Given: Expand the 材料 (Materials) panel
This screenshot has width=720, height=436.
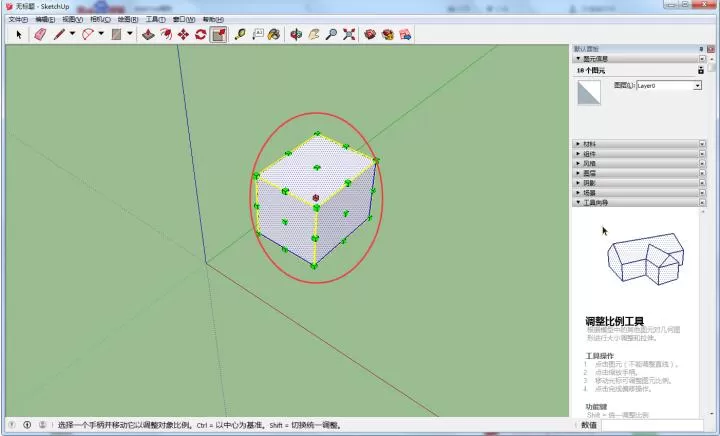Looking at the screenshot, I should click(638, 144).
